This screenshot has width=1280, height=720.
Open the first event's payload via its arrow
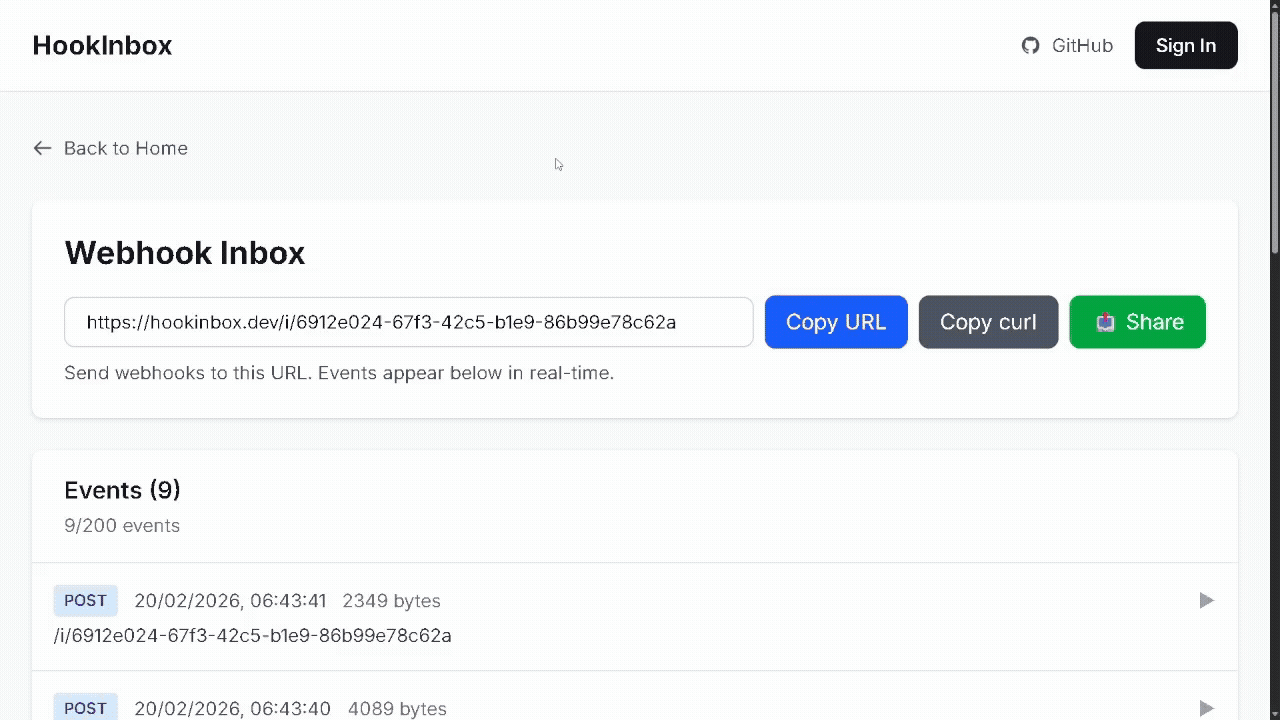pos(1206,600)
